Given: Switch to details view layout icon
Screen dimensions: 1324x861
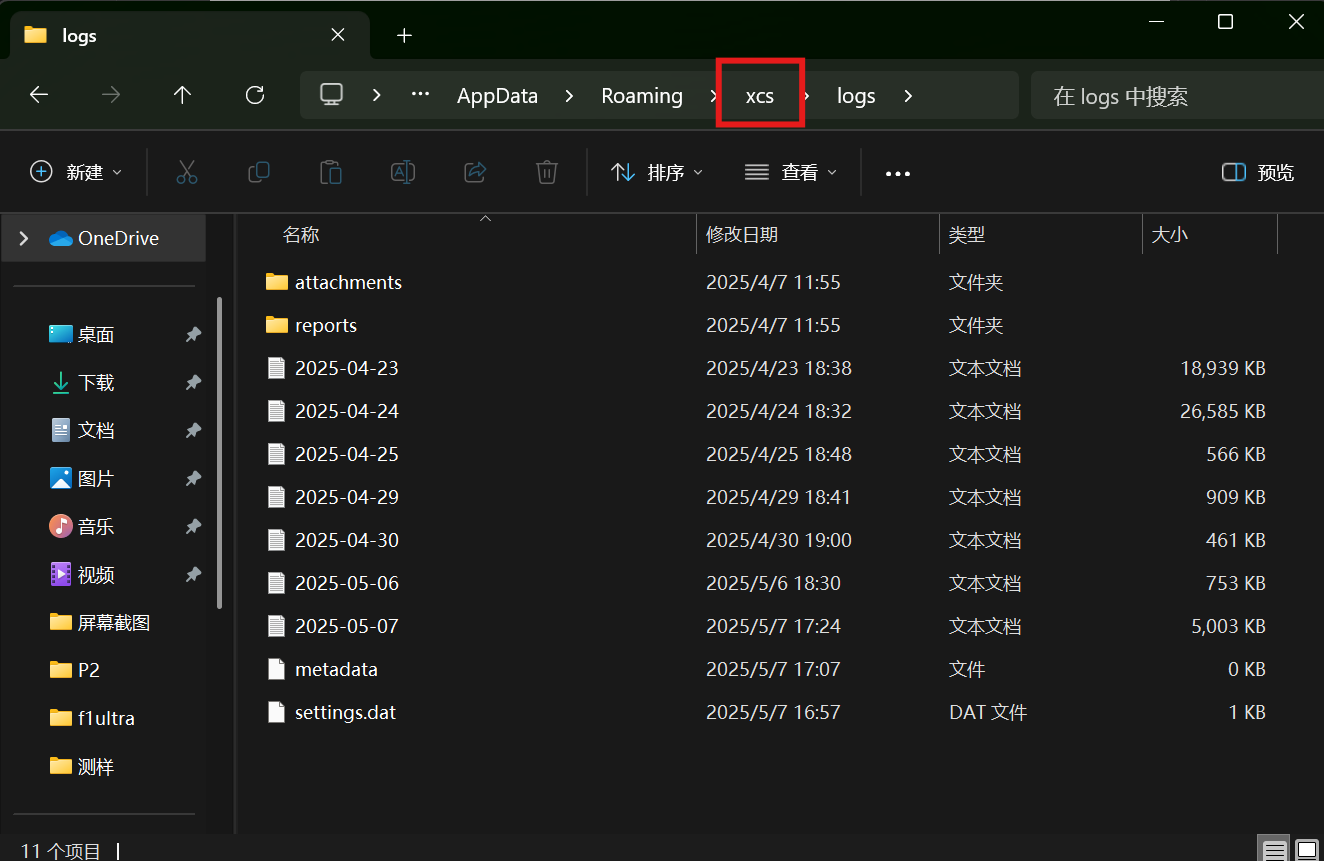Looking at the screenshot, I should point(1274,850).
